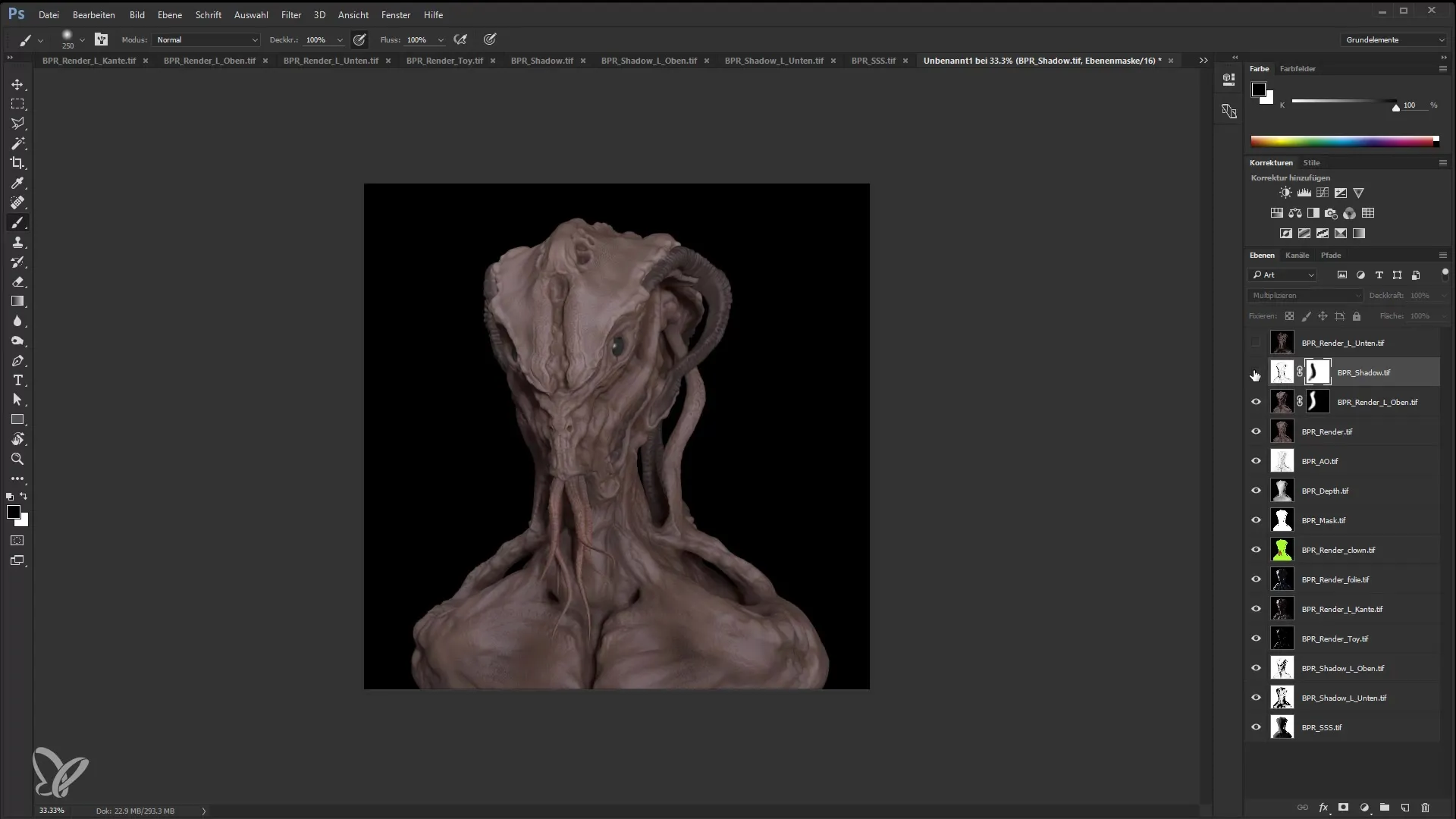Select the Eraser tool

click(x=17, y=281)
